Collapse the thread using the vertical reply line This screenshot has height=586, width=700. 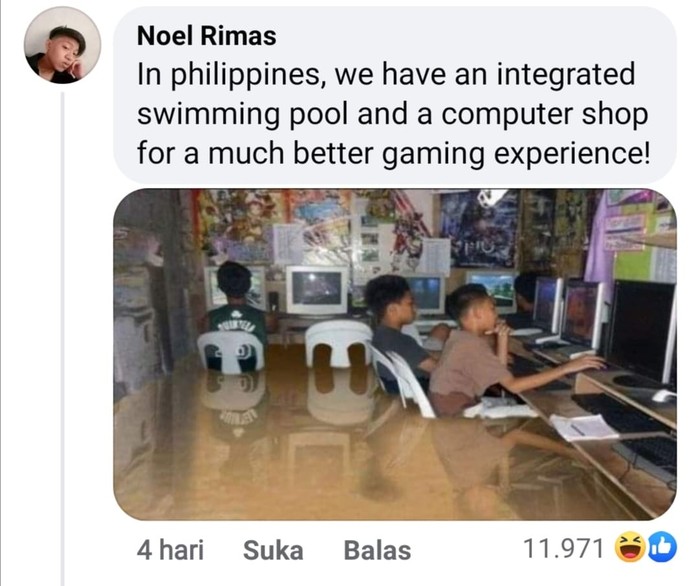[x=62, y=338]
